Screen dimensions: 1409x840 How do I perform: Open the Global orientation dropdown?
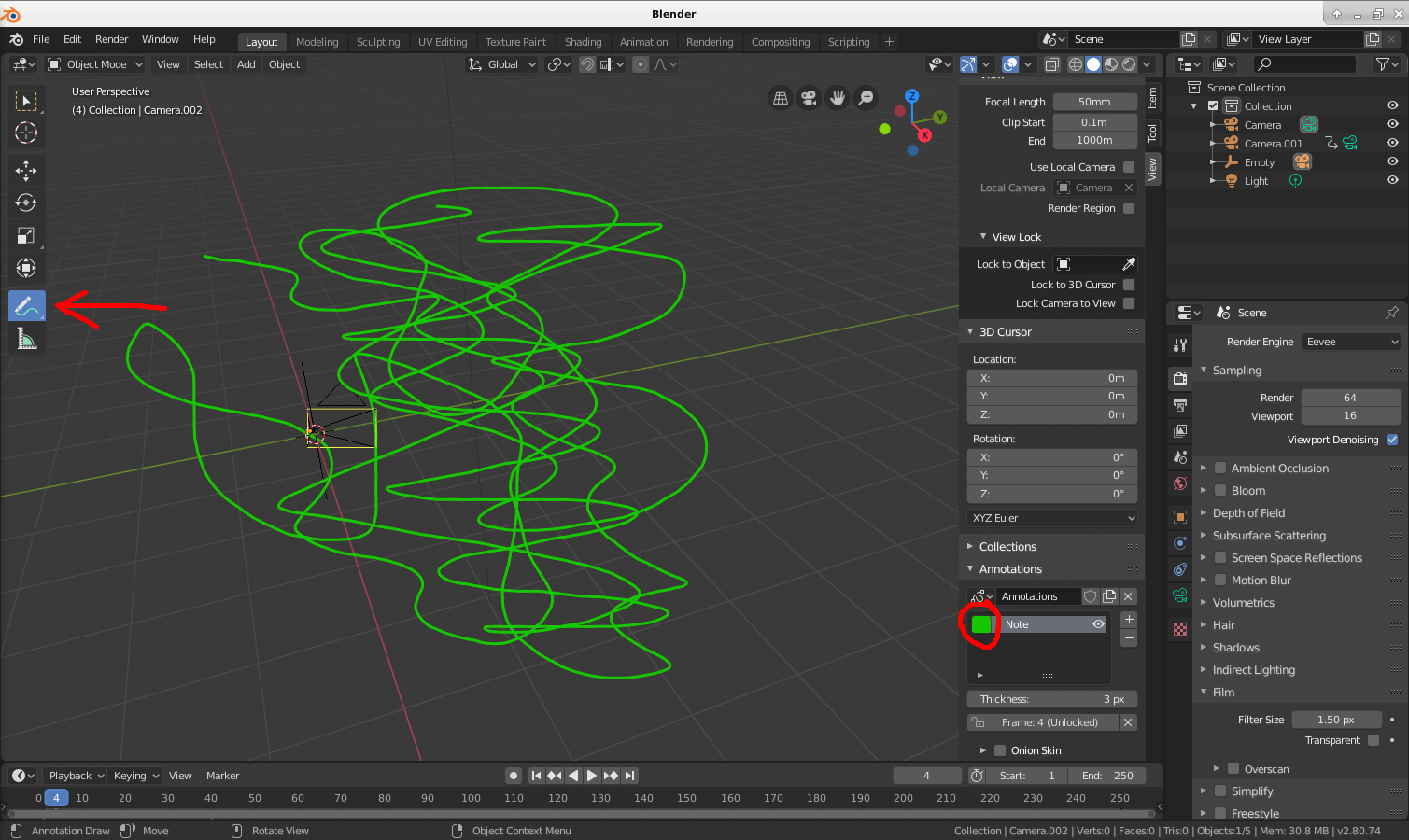click(502, 64)
